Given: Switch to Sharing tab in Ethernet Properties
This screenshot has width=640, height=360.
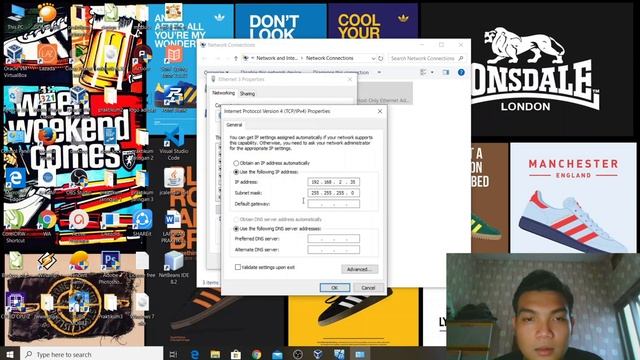Looking at the screenshot, I should pos(247,93).
